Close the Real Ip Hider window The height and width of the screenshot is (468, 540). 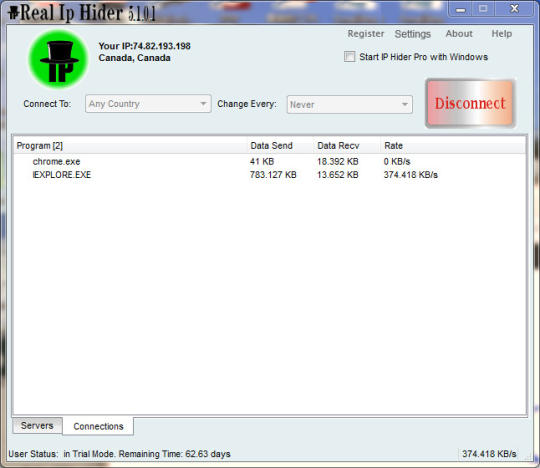coord(515,9)
